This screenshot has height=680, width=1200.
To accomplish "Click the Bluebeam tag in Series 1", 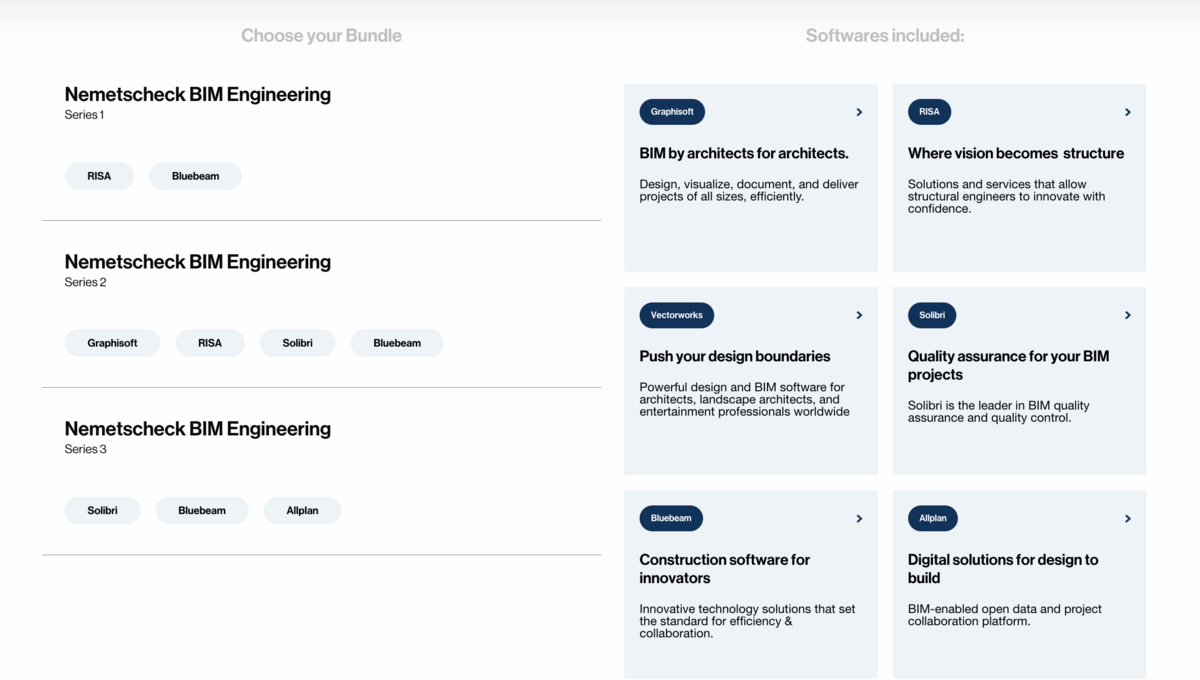I will pos(195,176).
